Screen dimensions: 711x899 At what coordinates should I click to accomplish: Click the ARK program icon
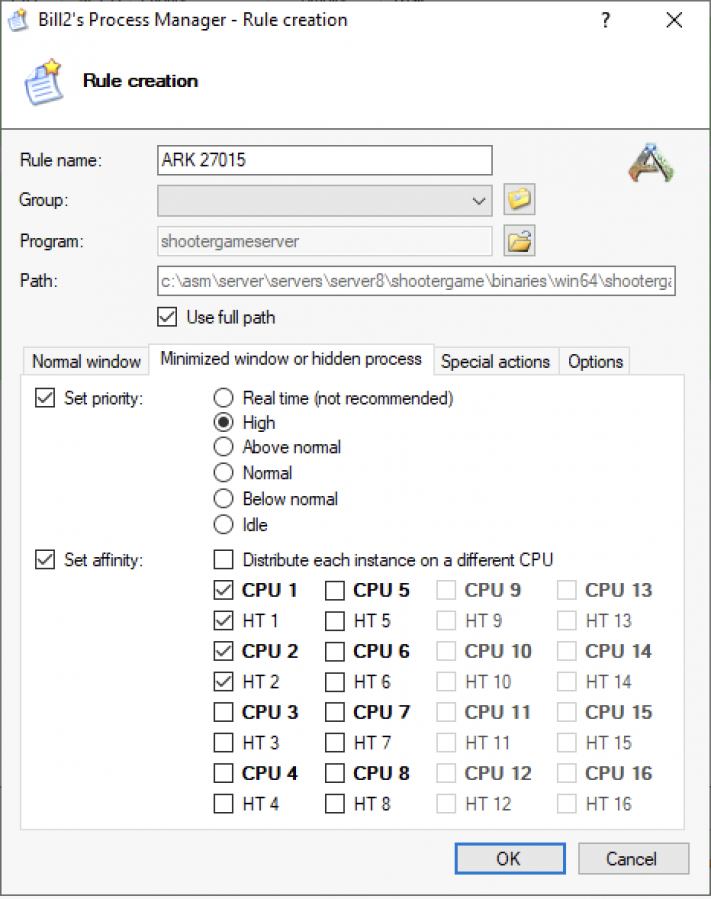click(651, 164)
